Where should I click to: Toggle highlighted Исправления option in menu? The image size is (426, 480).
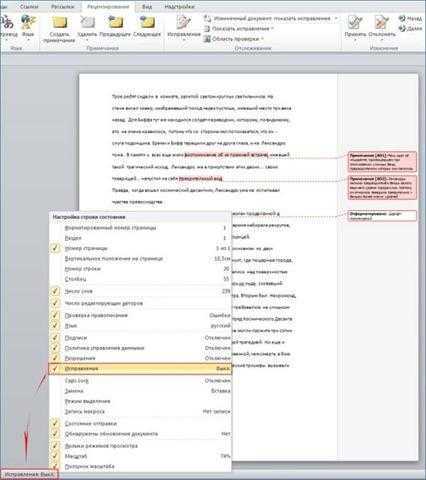140,369
